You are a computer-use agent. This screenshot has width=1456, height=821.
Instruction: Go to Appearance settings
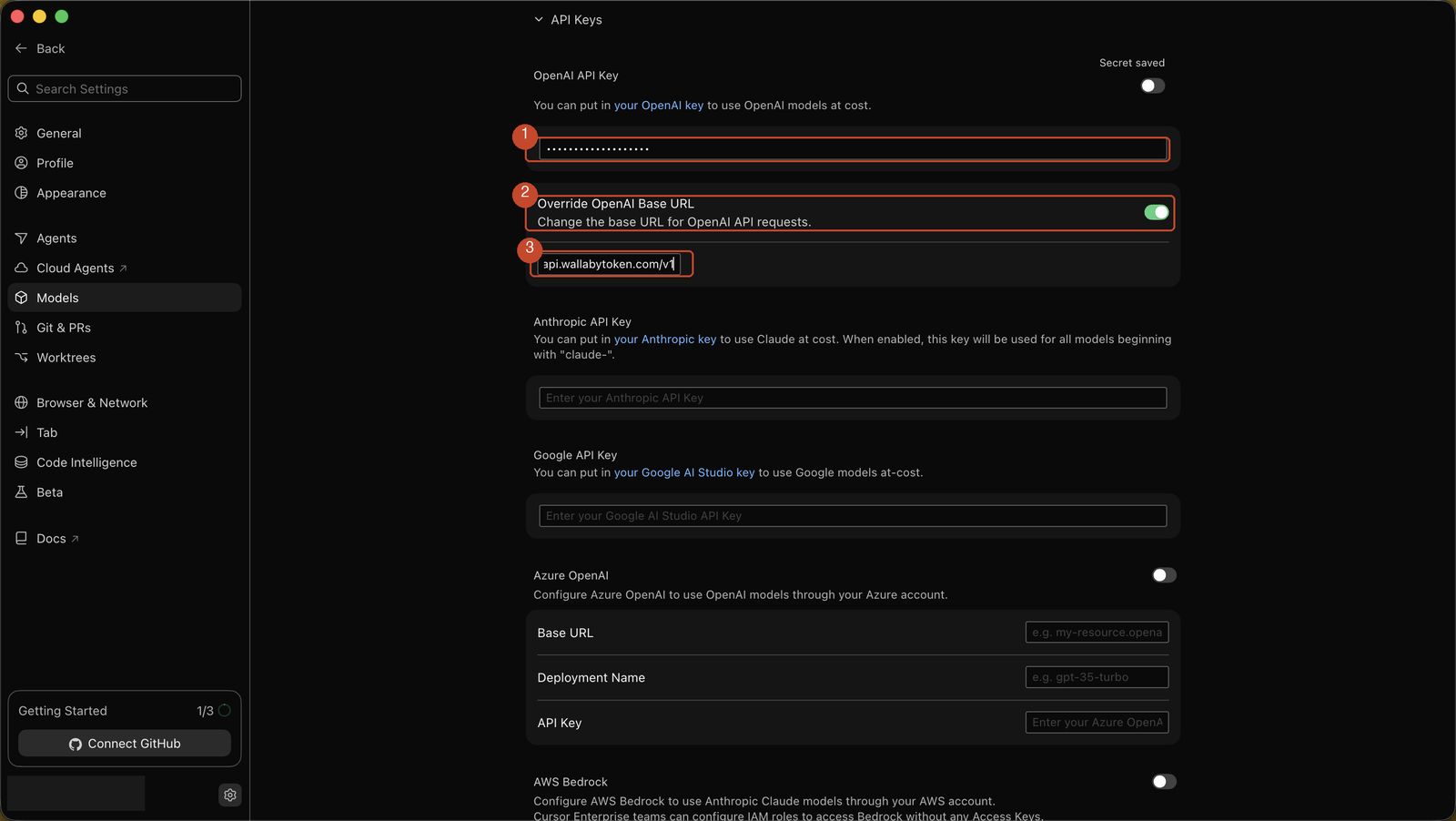(x=125, y=193)
